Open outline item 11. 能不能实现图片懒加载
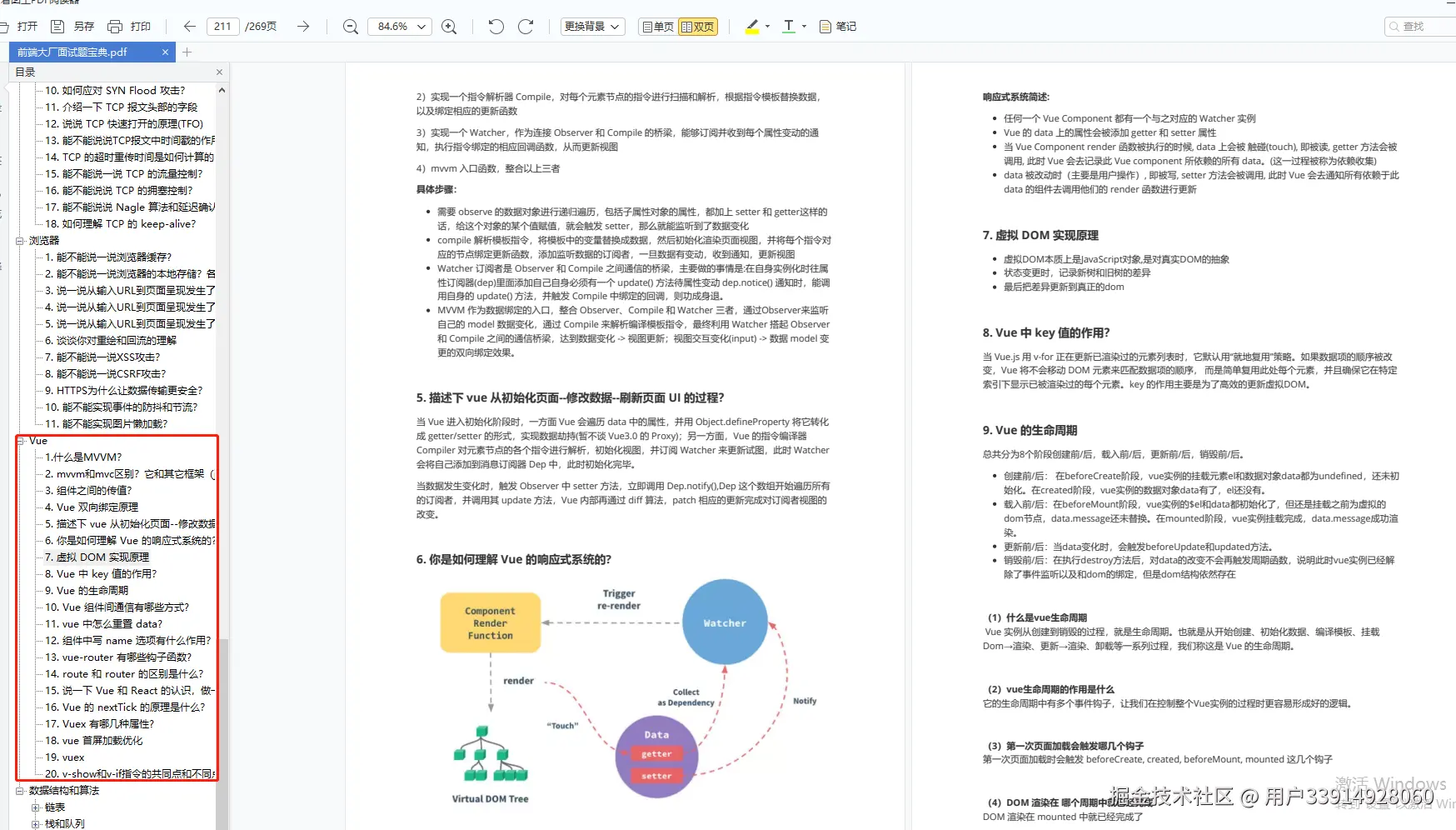The image size is (1456, 830). [x=107, y=424]
